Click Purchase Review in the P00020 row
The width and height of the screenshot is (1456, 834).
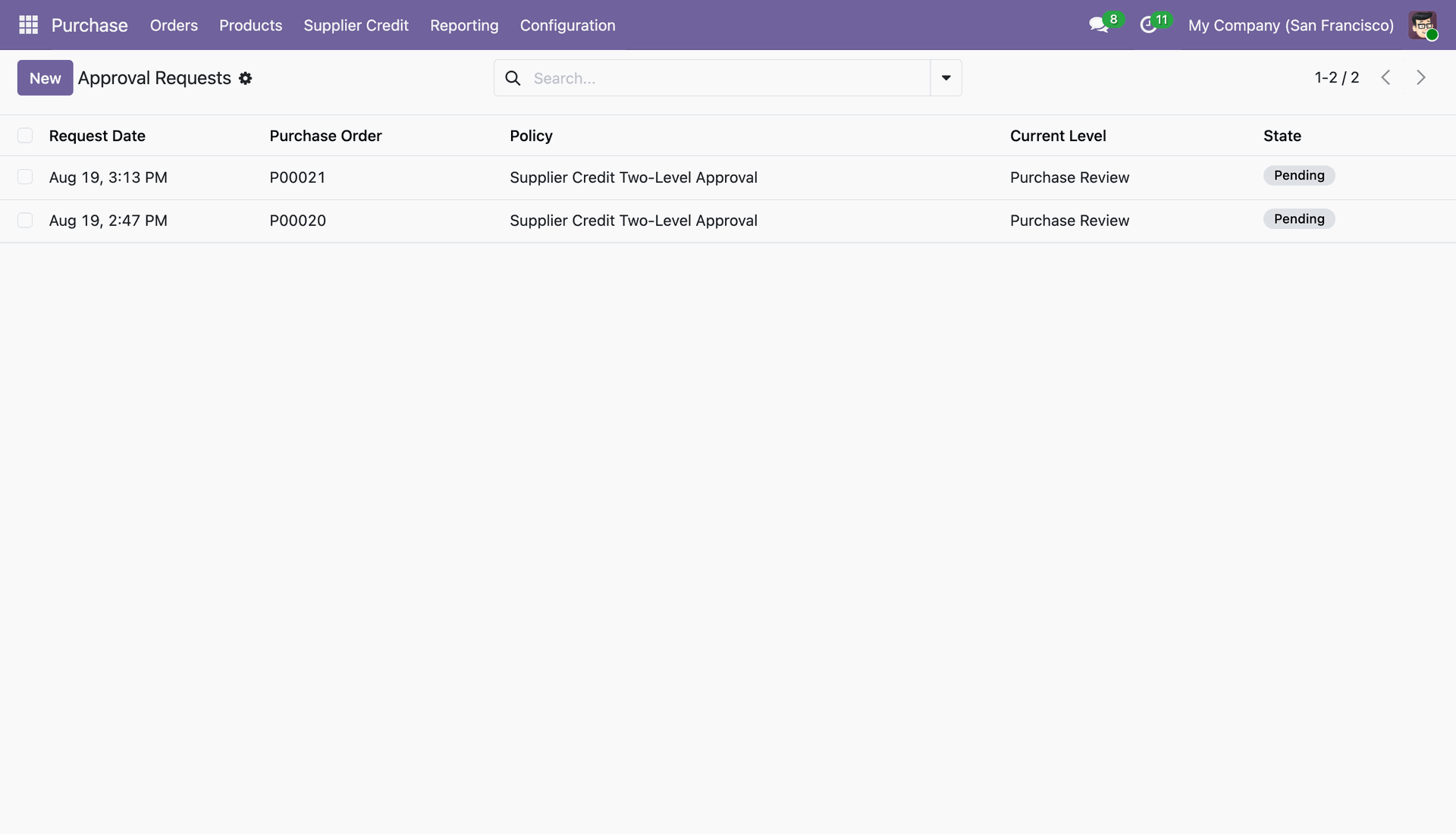click(1069, 221)
